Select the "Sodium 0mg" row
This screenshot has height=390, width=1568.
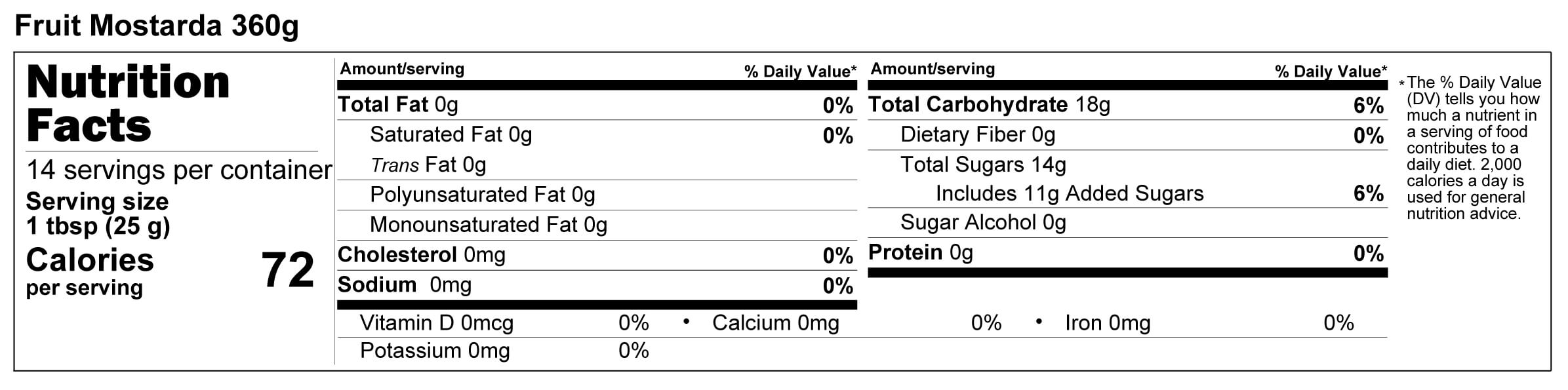[404, 285]
